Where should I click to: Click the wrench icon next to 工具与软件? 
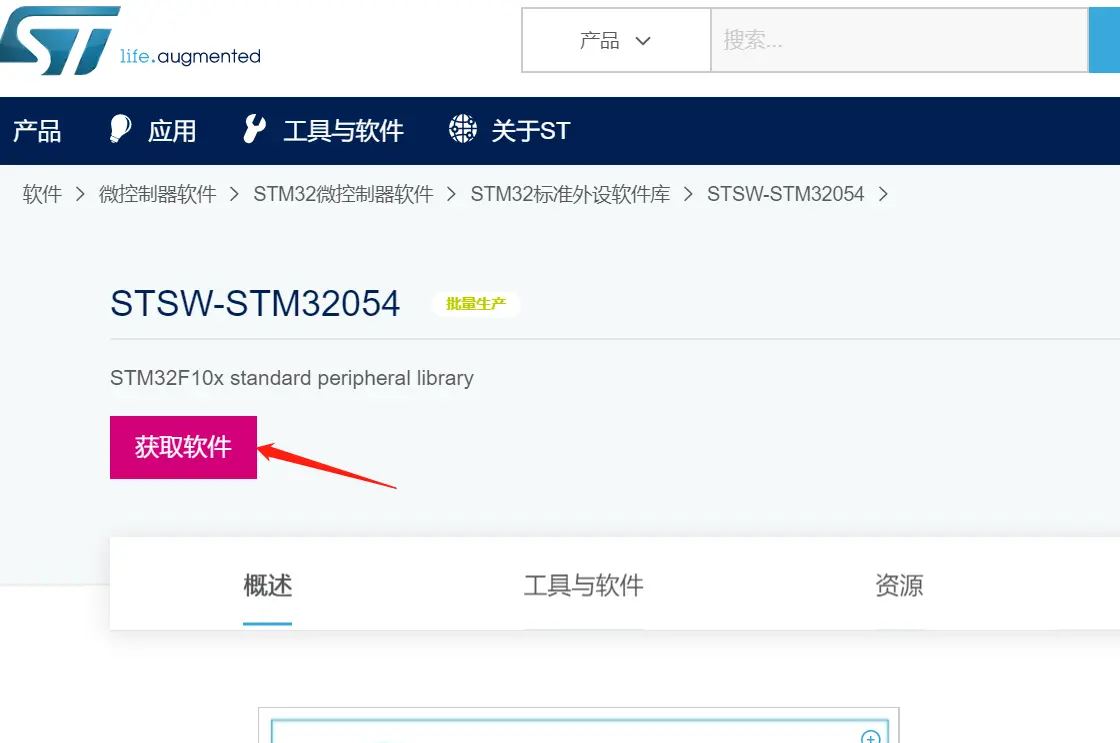254,129
